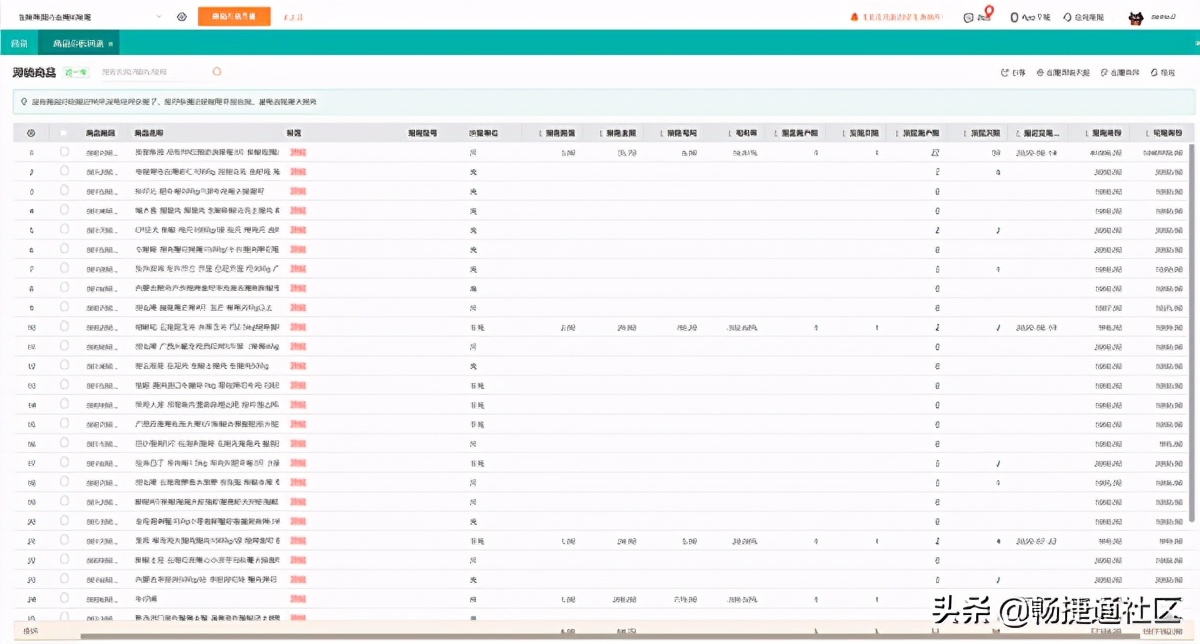The width and height of the screenshot is (1200, 644).
Task: Click the orange search icon beside the search field
Action: tap(217, 72)
